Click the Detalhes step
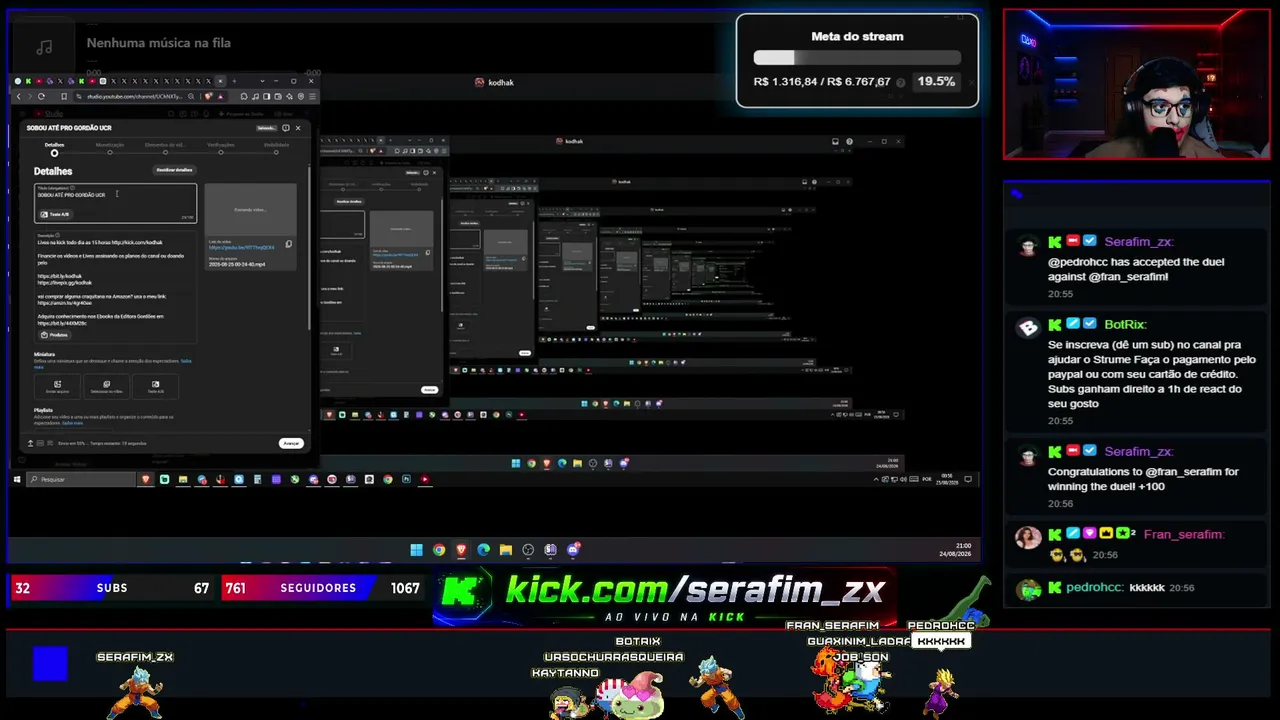Viewport: 1280px width, 720px height. (54, 148)
